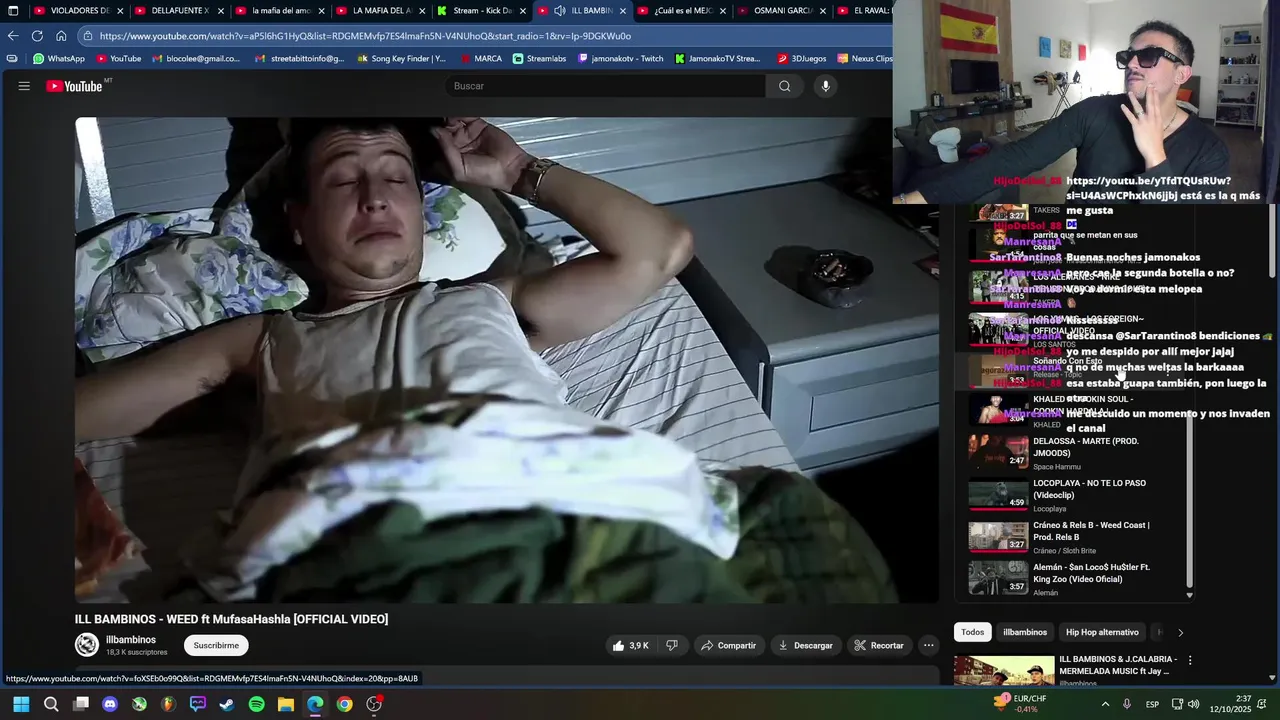Start voice search with microphone icon
The height and width of the screenshot is (720, 1280).
pos(825,86)
